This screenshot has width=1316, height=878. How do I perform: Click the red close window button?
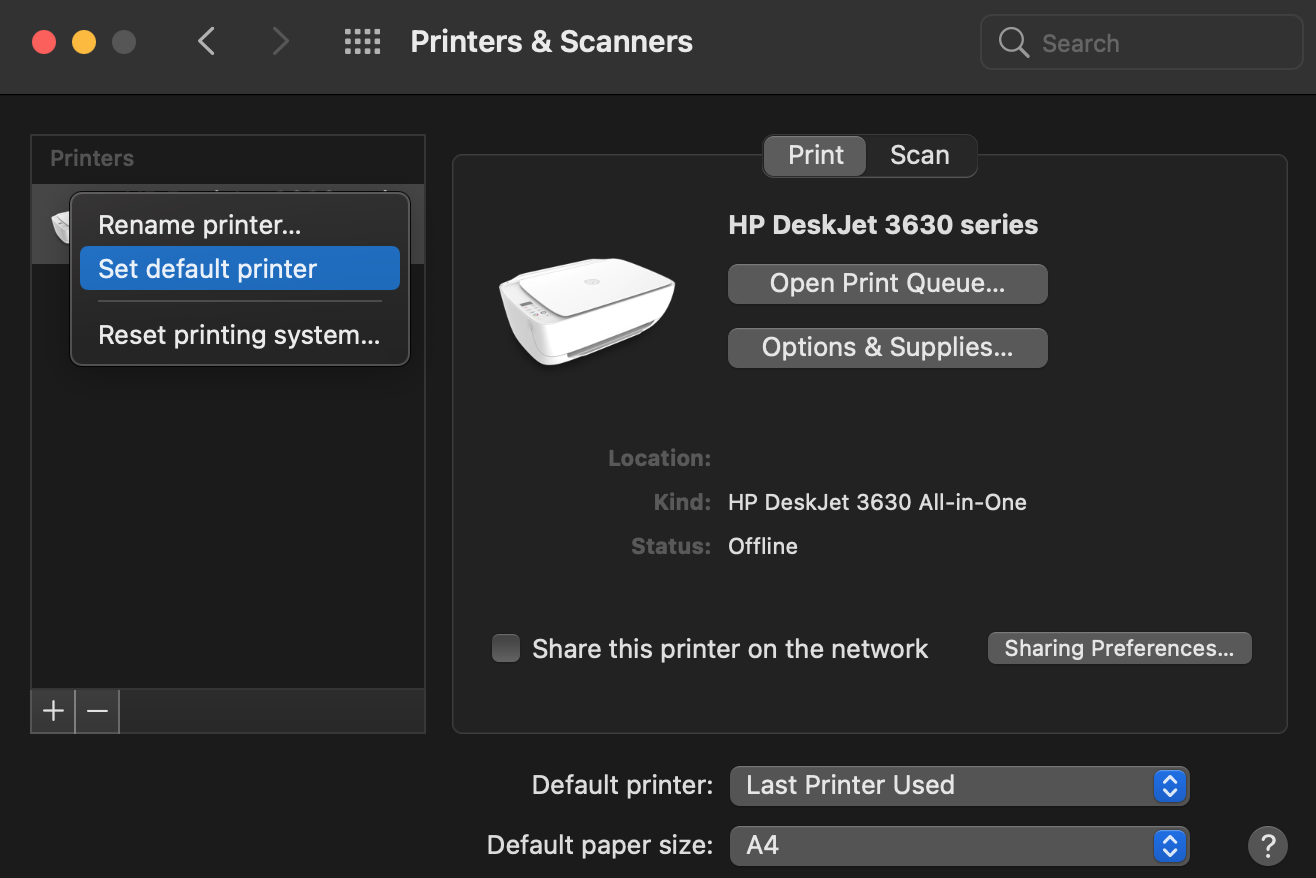pyautogui.click(x=44, y=42)
